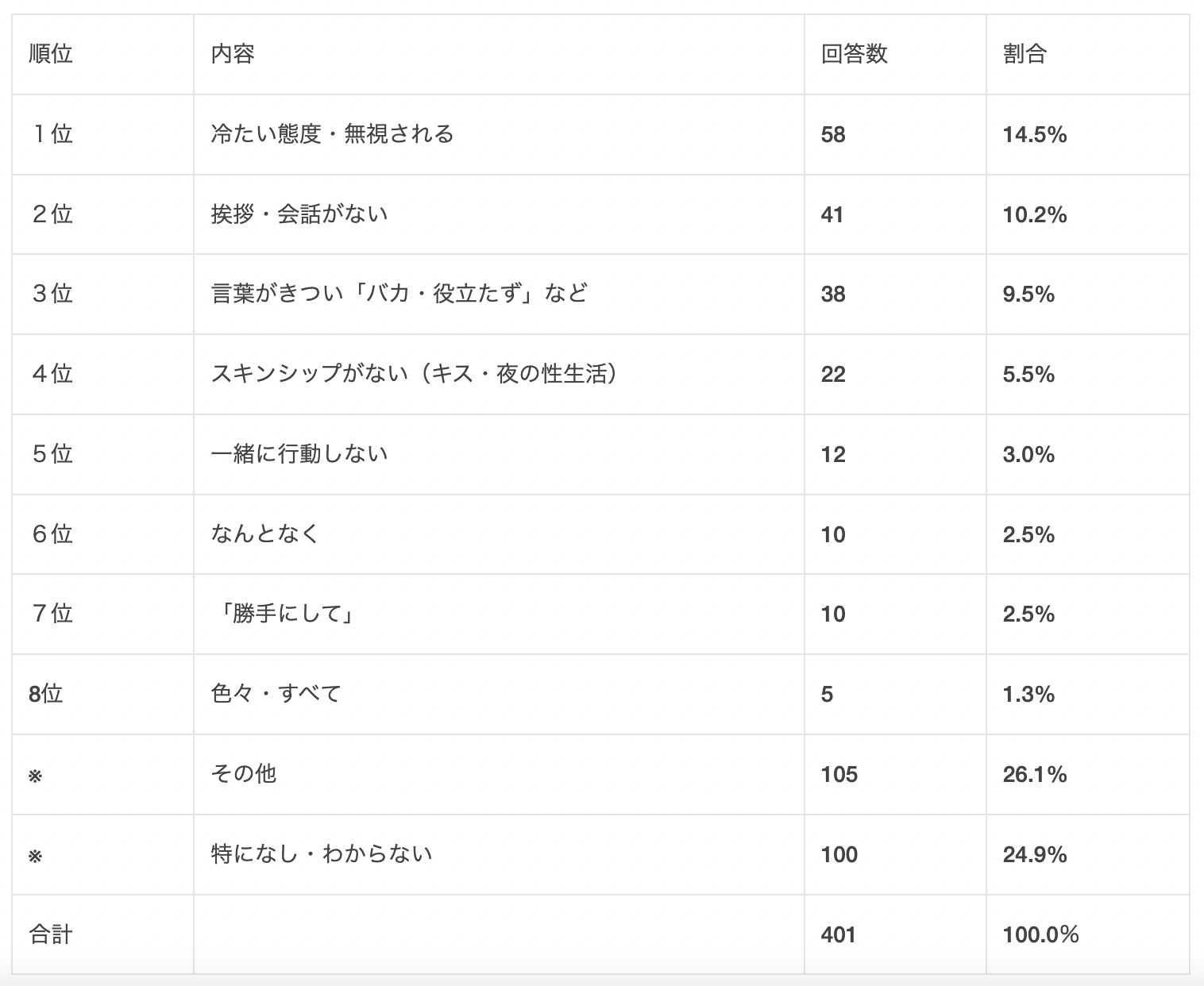
Task: Click the 合計 total row label
Action: 51,934
